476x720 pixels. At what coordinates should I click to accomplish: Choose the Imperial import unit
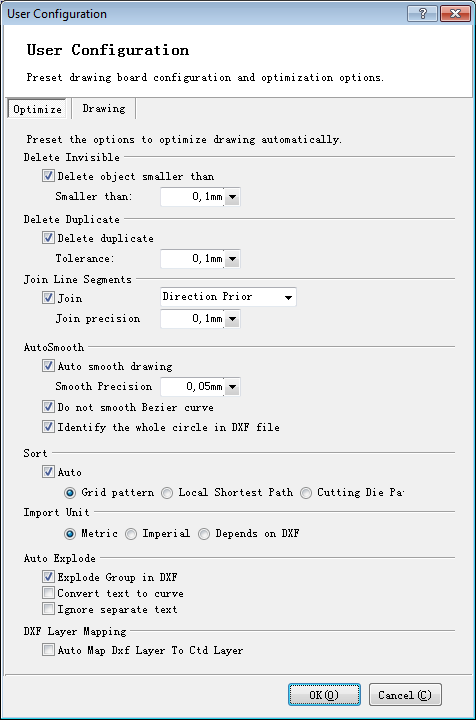pyautogui.click(x=131, y=534)
